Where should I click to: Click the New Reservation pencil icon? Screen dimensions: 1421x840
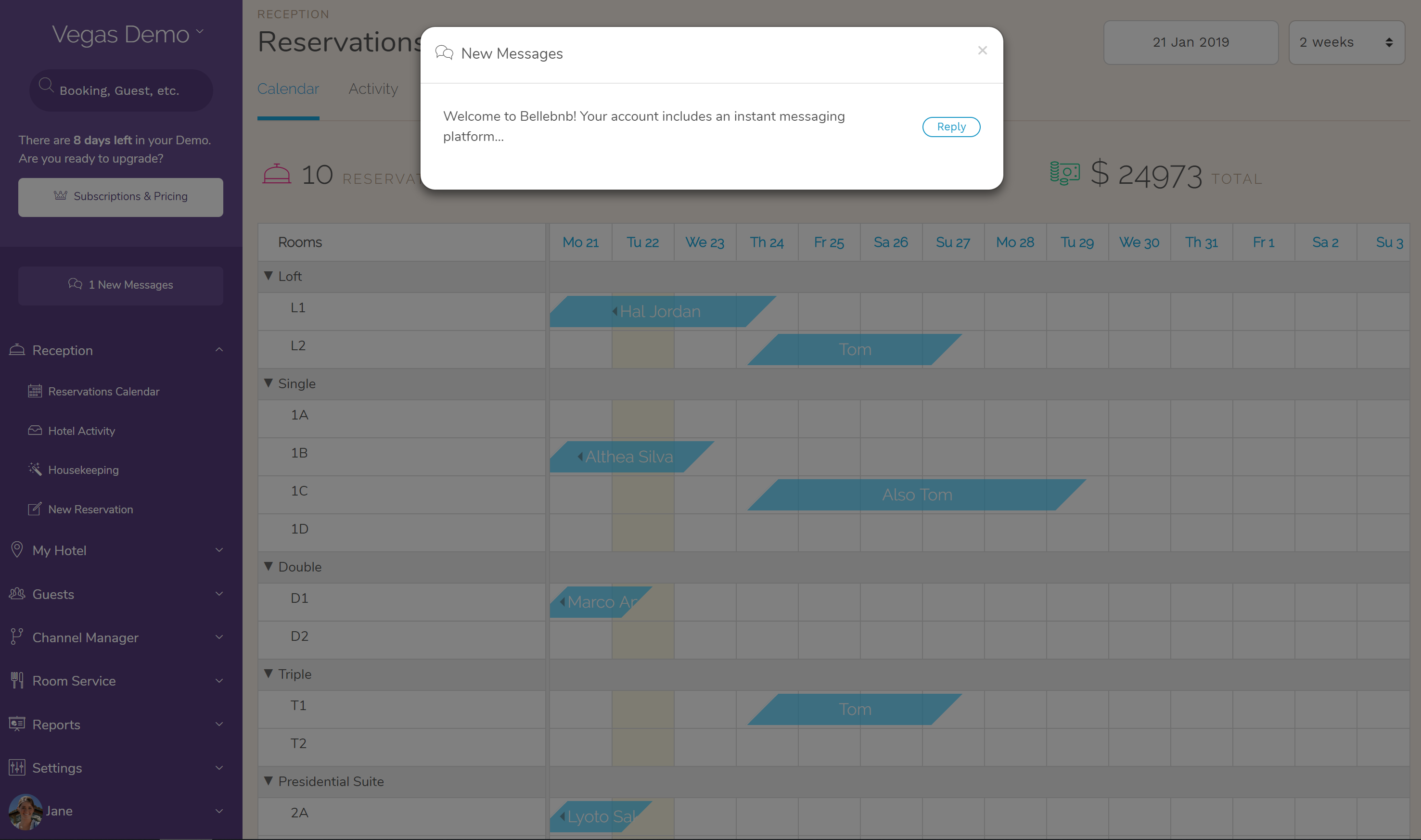coord(35,509)
